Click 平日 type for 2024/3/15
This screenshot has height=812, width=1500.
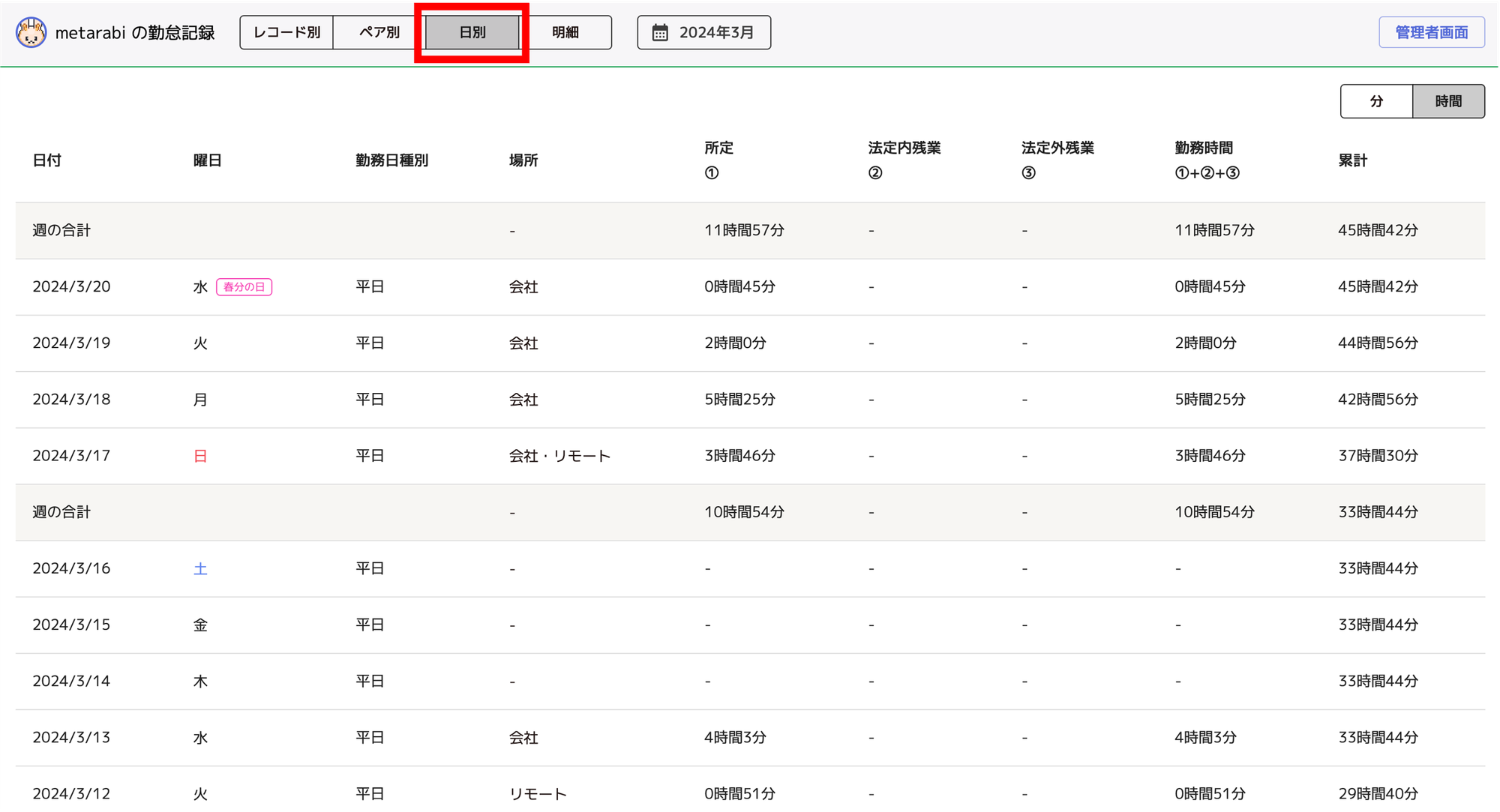370,625
